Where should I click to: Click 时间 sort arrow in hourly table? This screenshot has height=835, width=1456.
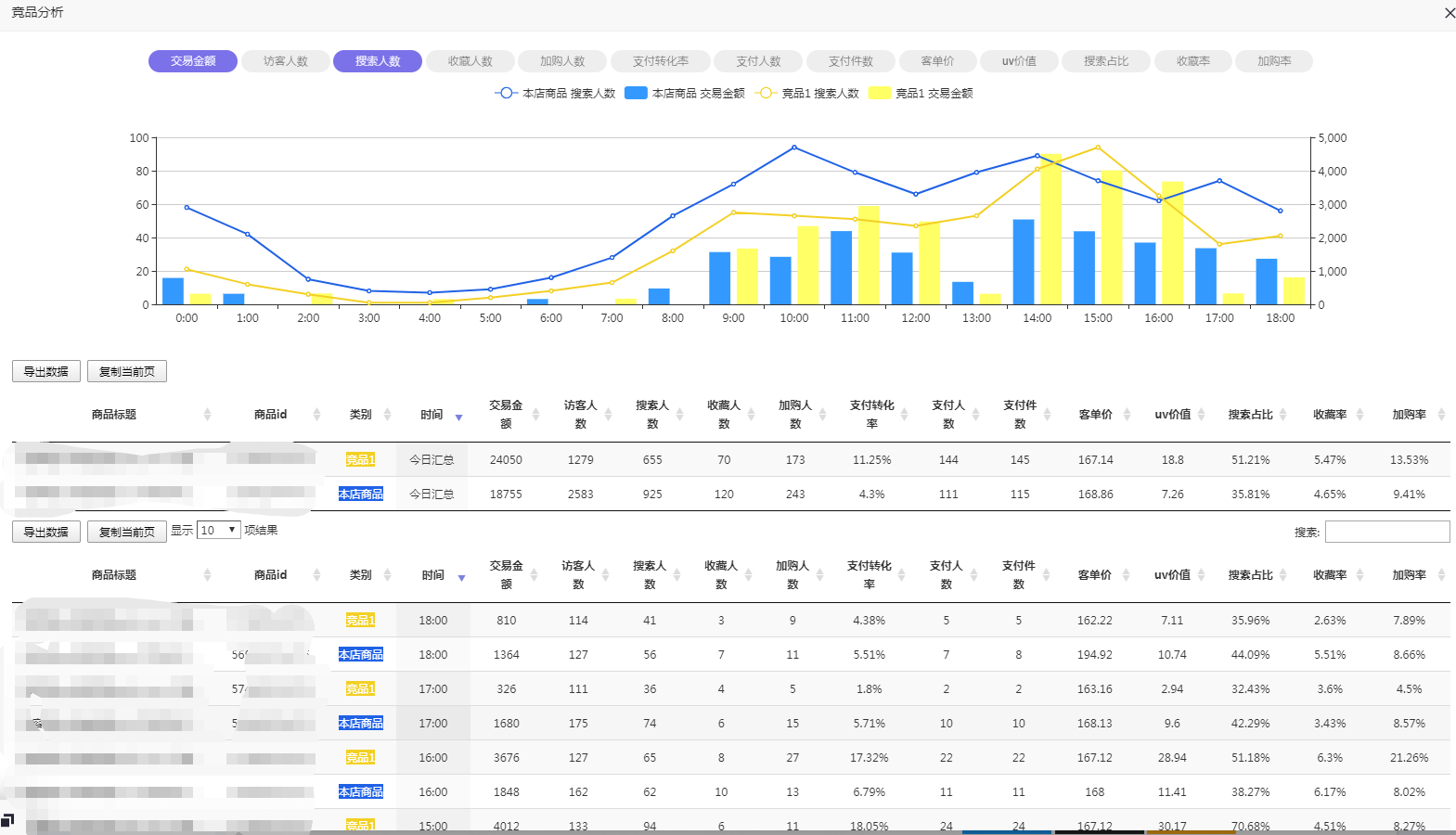(461, 577)
